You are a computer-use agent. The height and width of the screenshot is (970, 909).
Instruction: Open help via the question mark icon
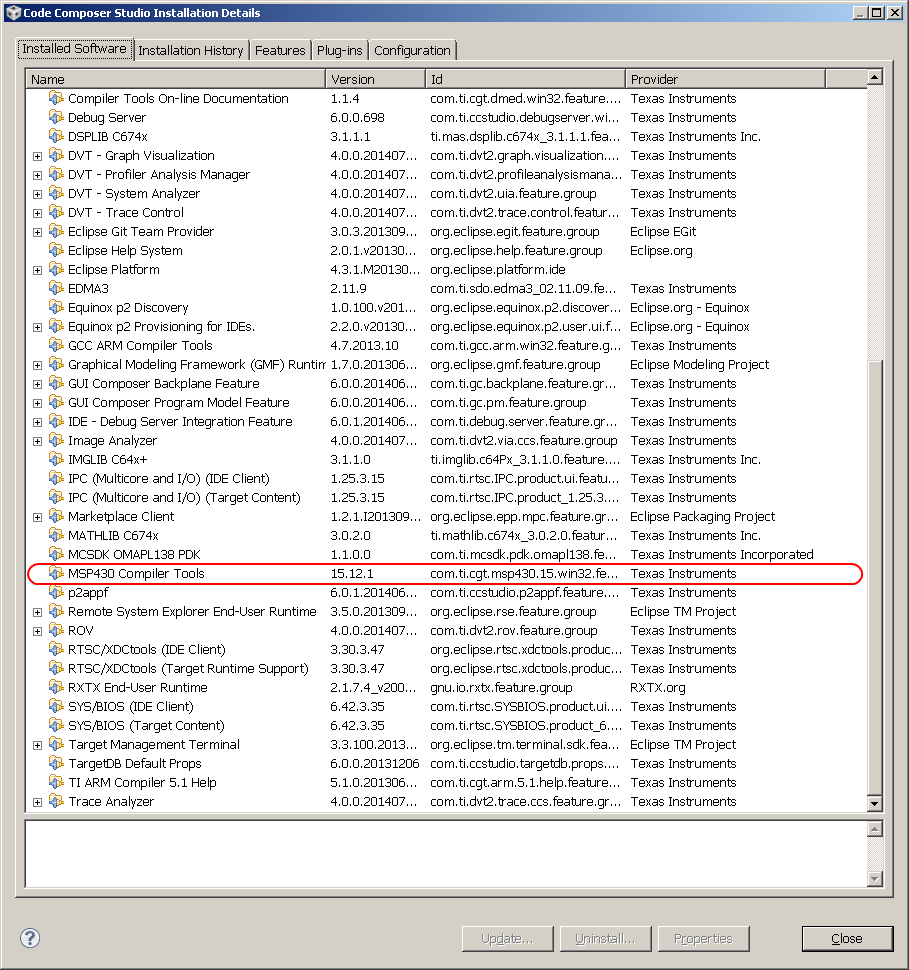pos(30,938)
